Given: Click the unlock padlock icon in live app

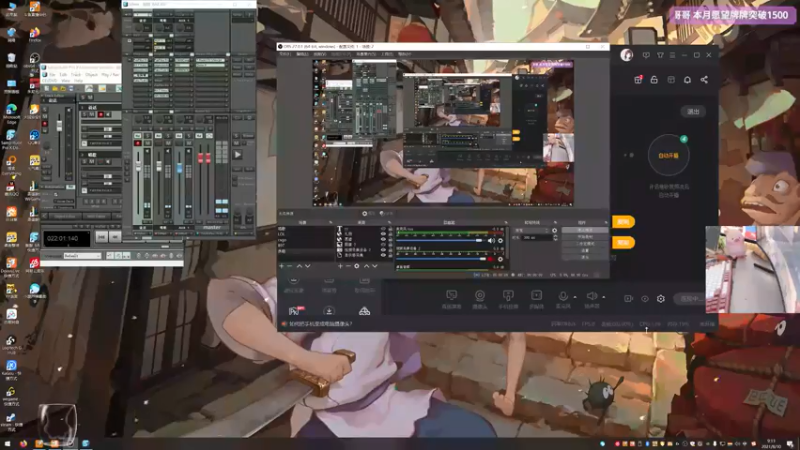Looking at the screenshot, I should 654,80.
